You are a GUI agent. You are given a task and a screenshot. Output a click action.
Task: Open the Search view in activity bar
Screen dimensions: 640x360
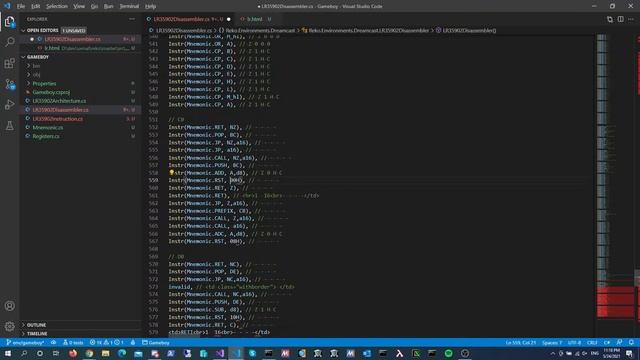(x=10, y=42)
